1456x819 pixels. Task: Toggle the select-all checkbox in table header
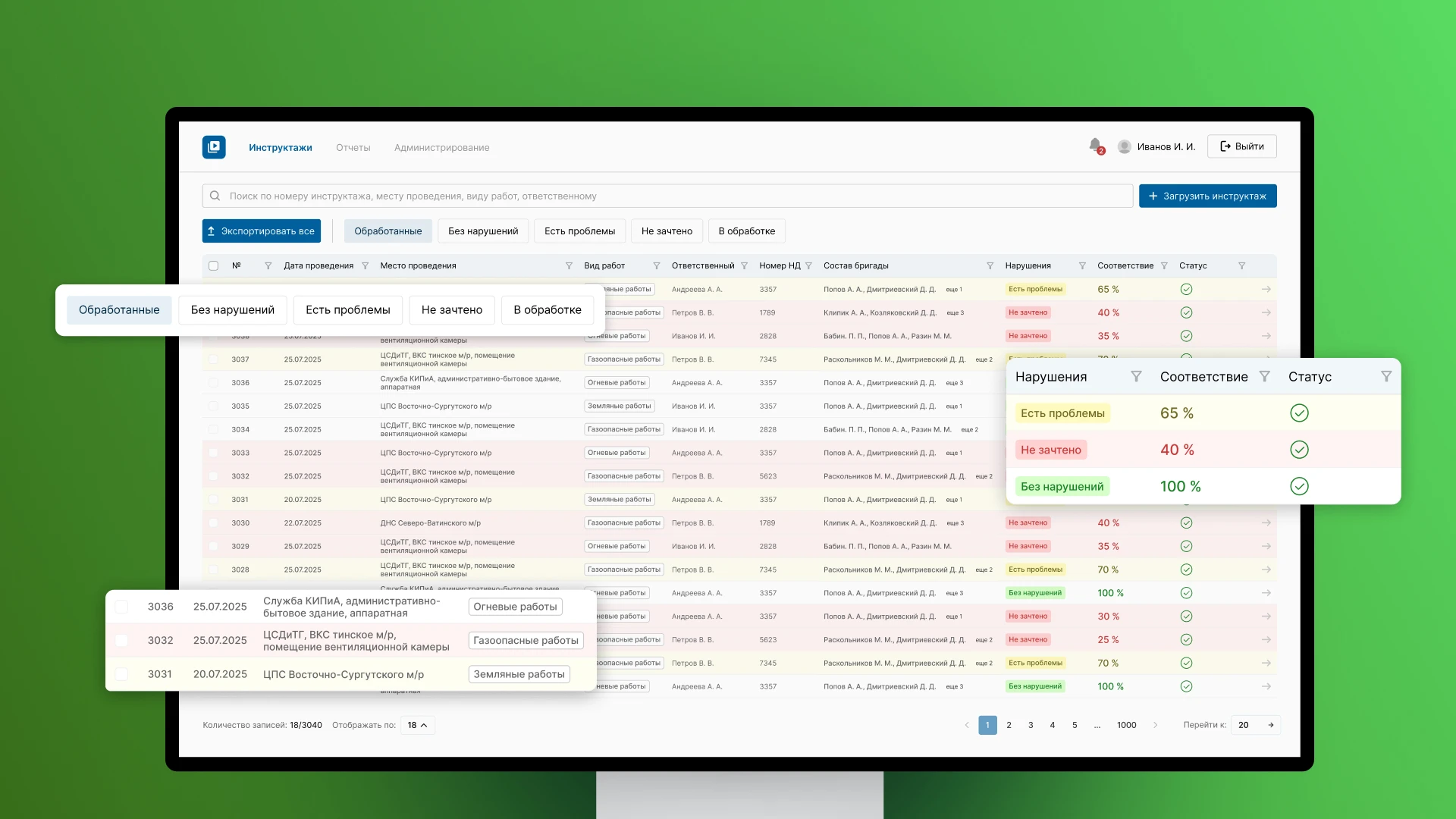[x=213, y=266]
